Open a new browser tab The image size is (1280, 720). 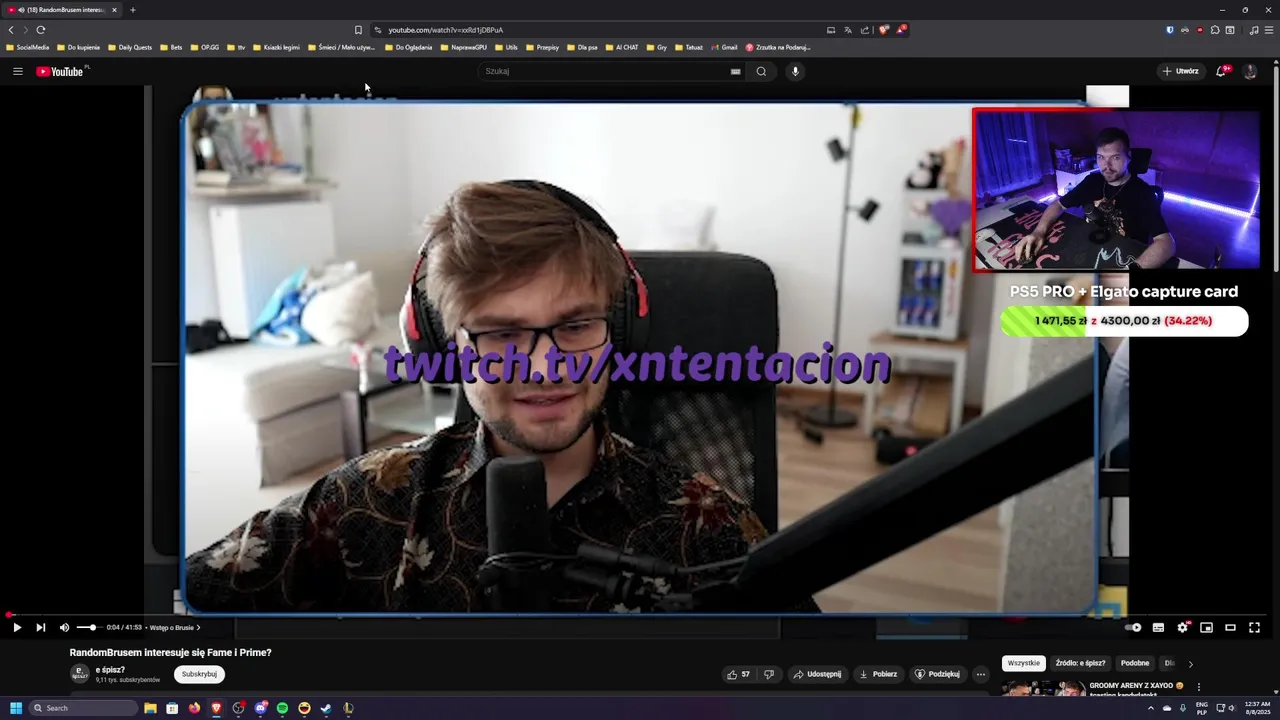[x=132, y=10]
